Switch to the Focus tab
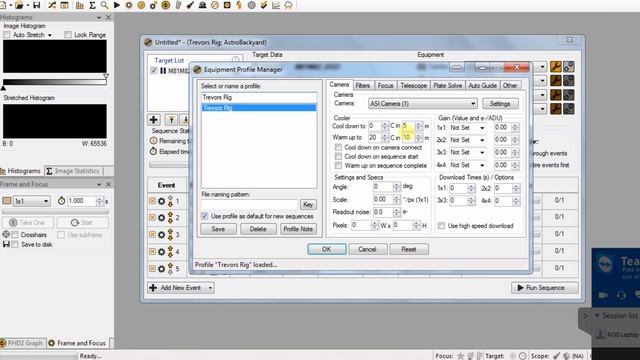 pyautogui.click(x=385, y=85)
